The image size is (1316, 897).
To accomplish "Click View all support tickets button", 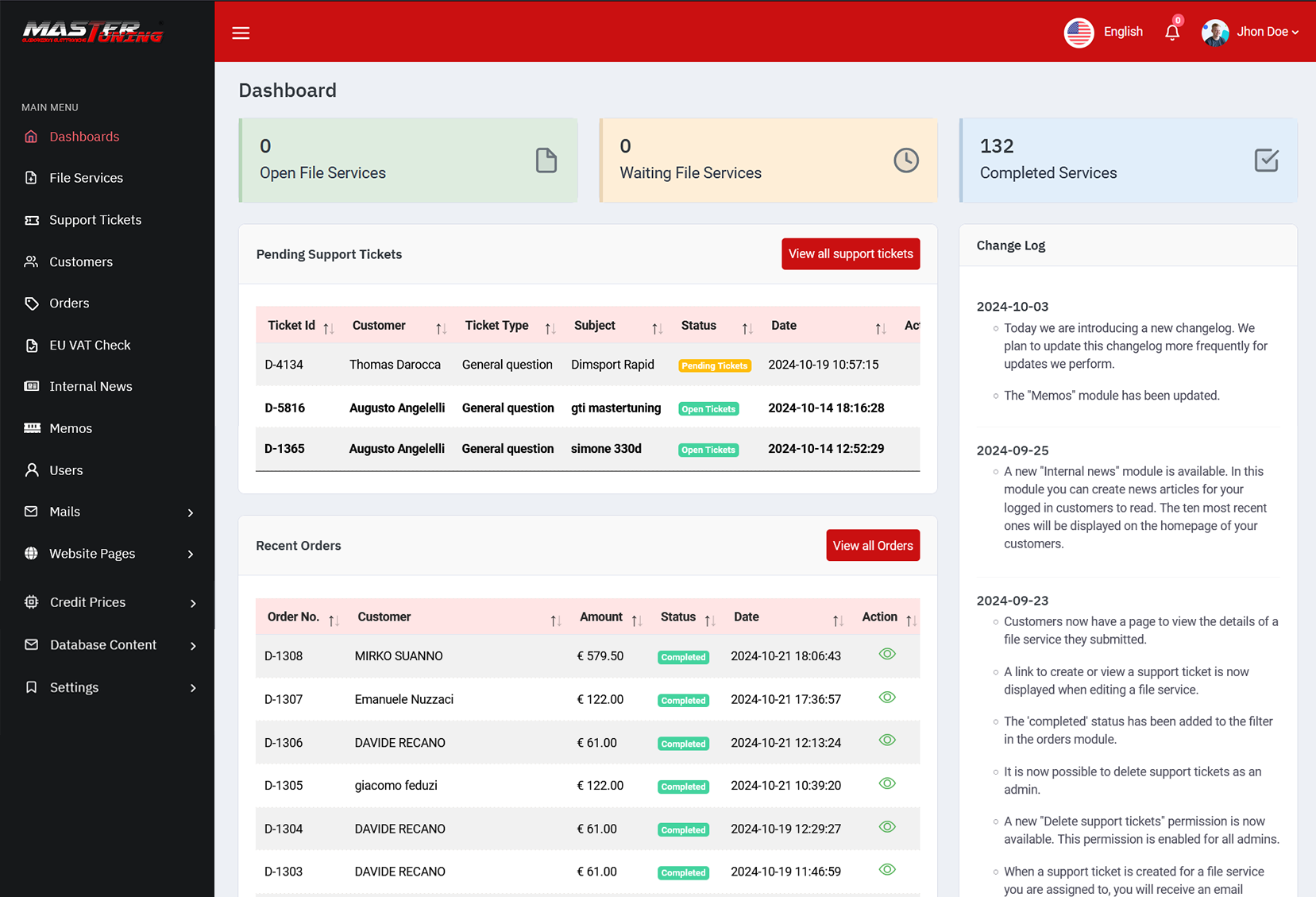I will tap(850, 254).
